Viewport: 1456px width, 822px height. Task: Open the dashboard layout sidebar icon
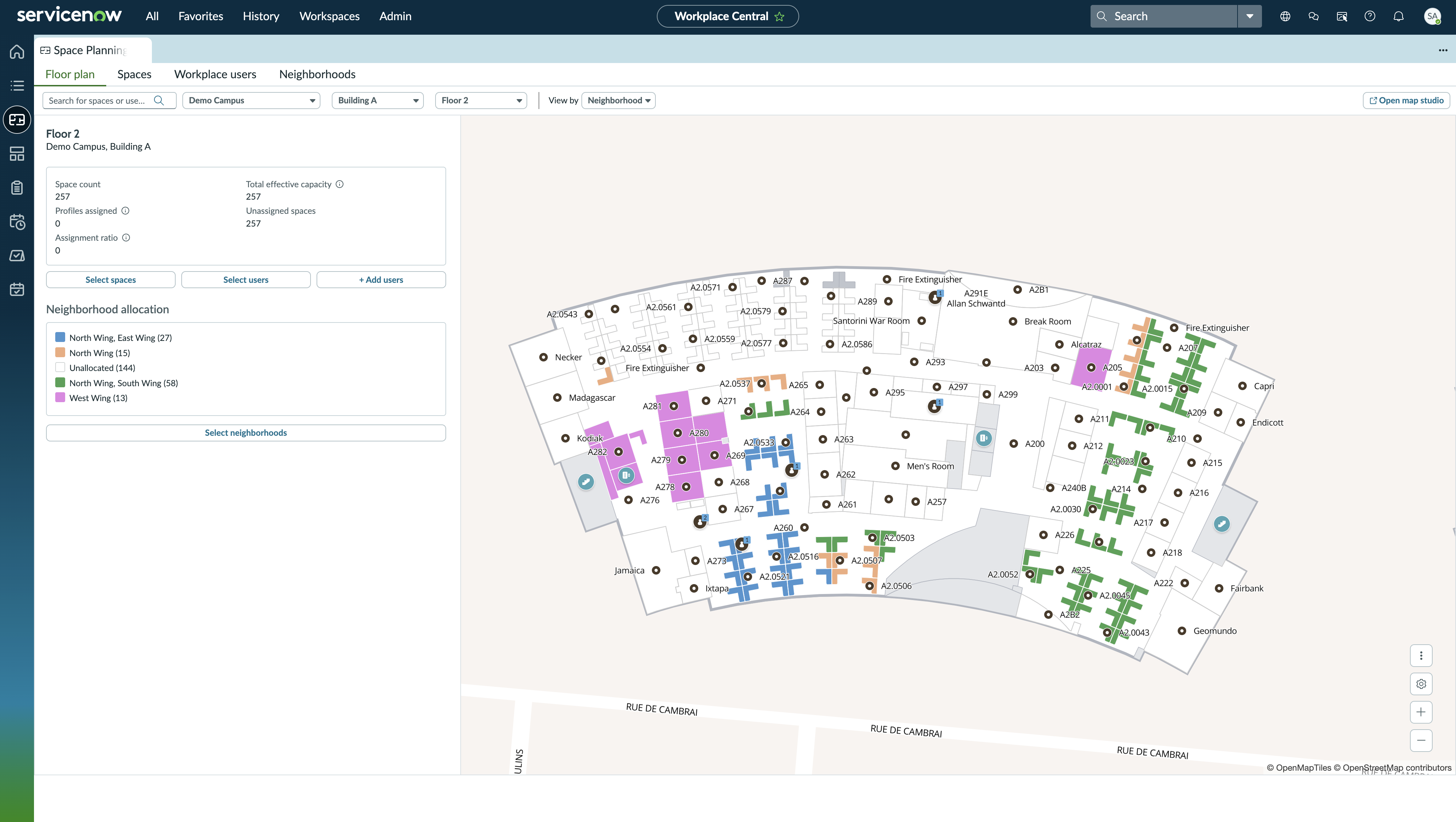pyautogui.click(x=17, y=154)
